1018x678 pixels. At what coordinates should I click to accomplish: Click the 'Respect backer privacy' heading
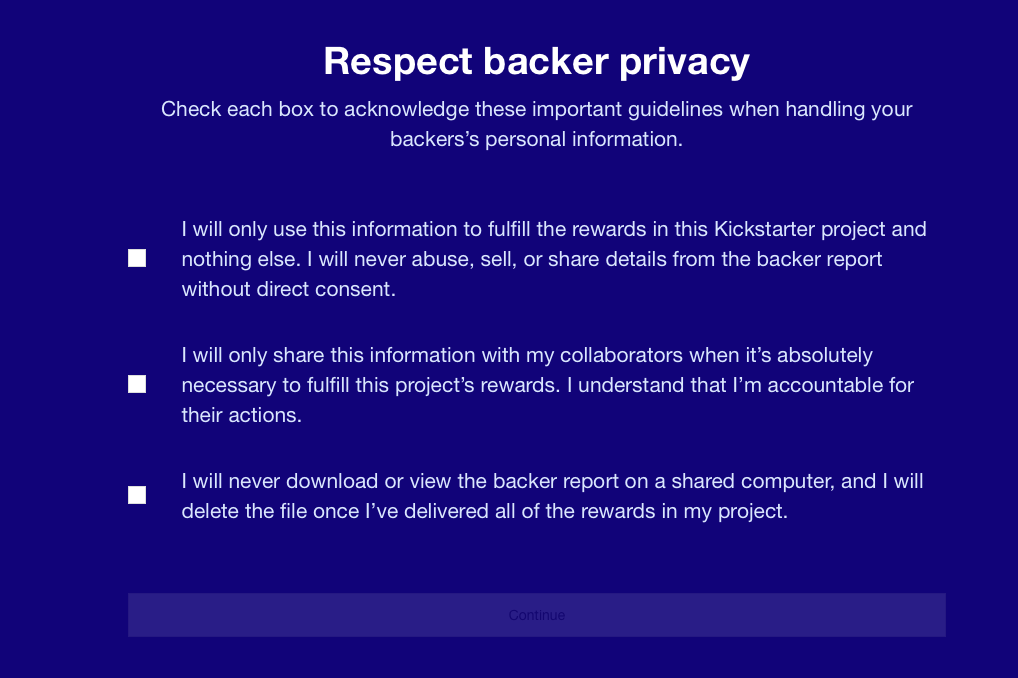coord(536,62)
